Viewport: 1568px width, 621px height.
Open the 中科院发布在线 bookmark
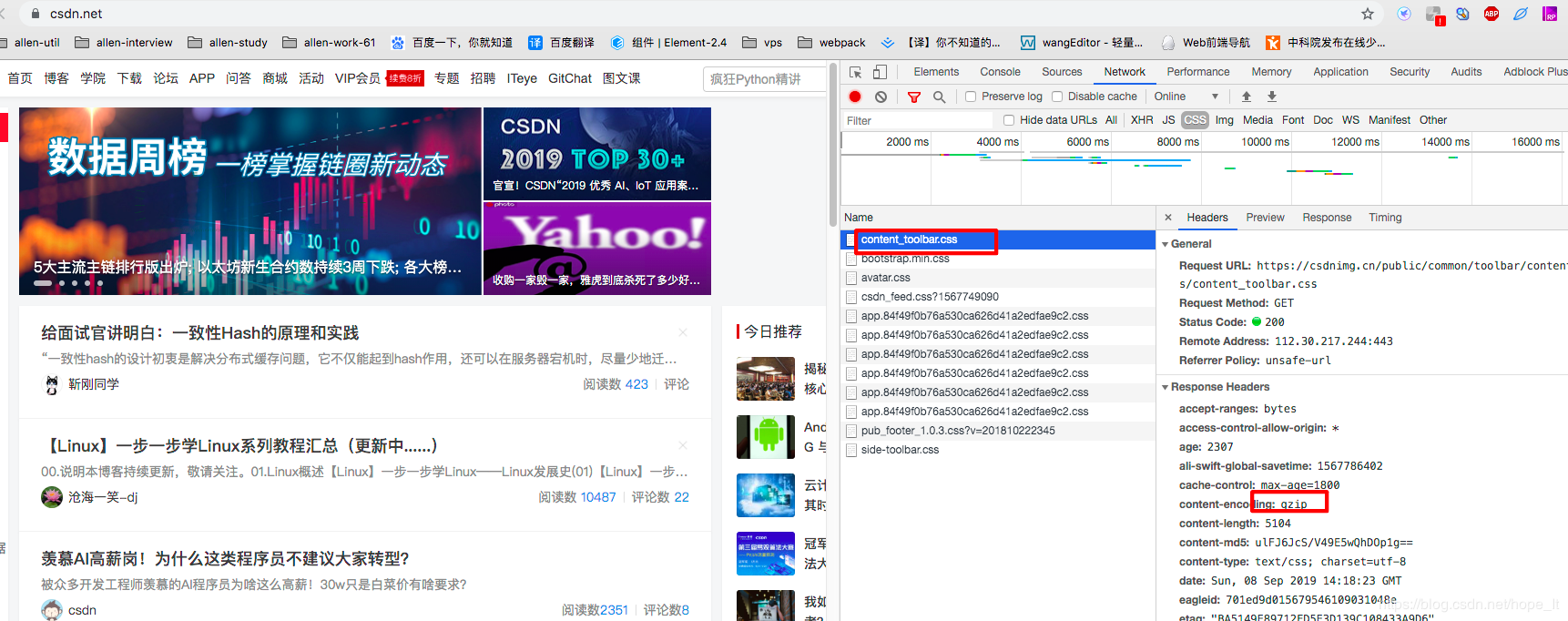[1326, 43]
